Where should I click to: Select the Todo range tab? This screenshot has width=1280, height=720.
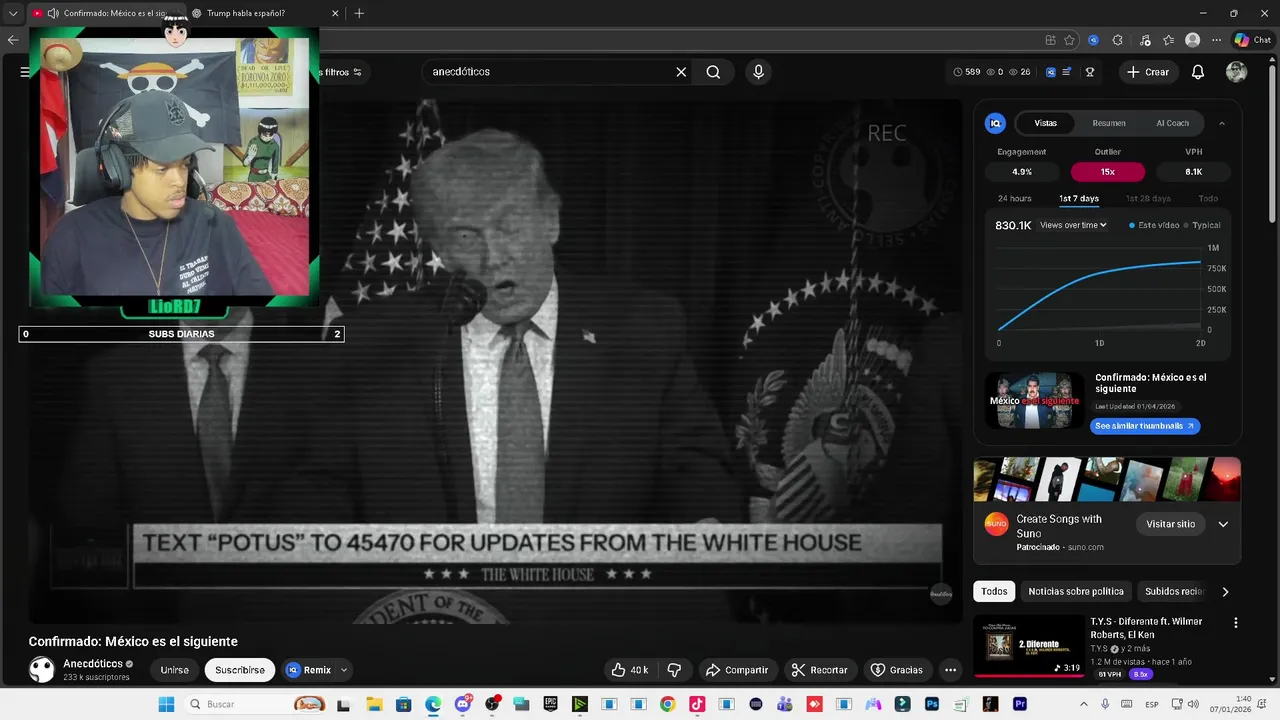[x=1208, y=198]
